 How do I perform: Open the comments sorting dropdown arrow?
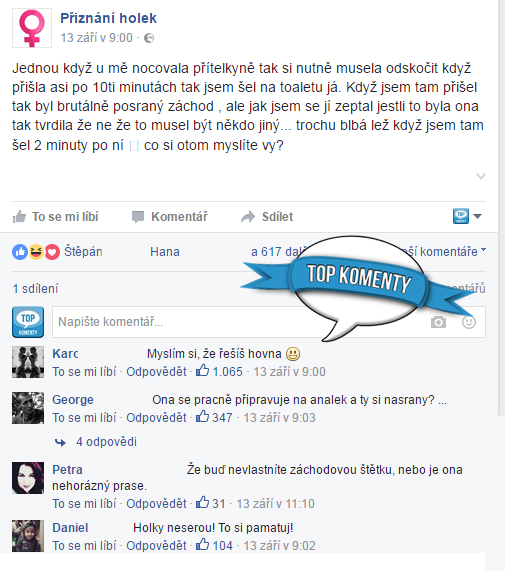(x=483, y=250)
